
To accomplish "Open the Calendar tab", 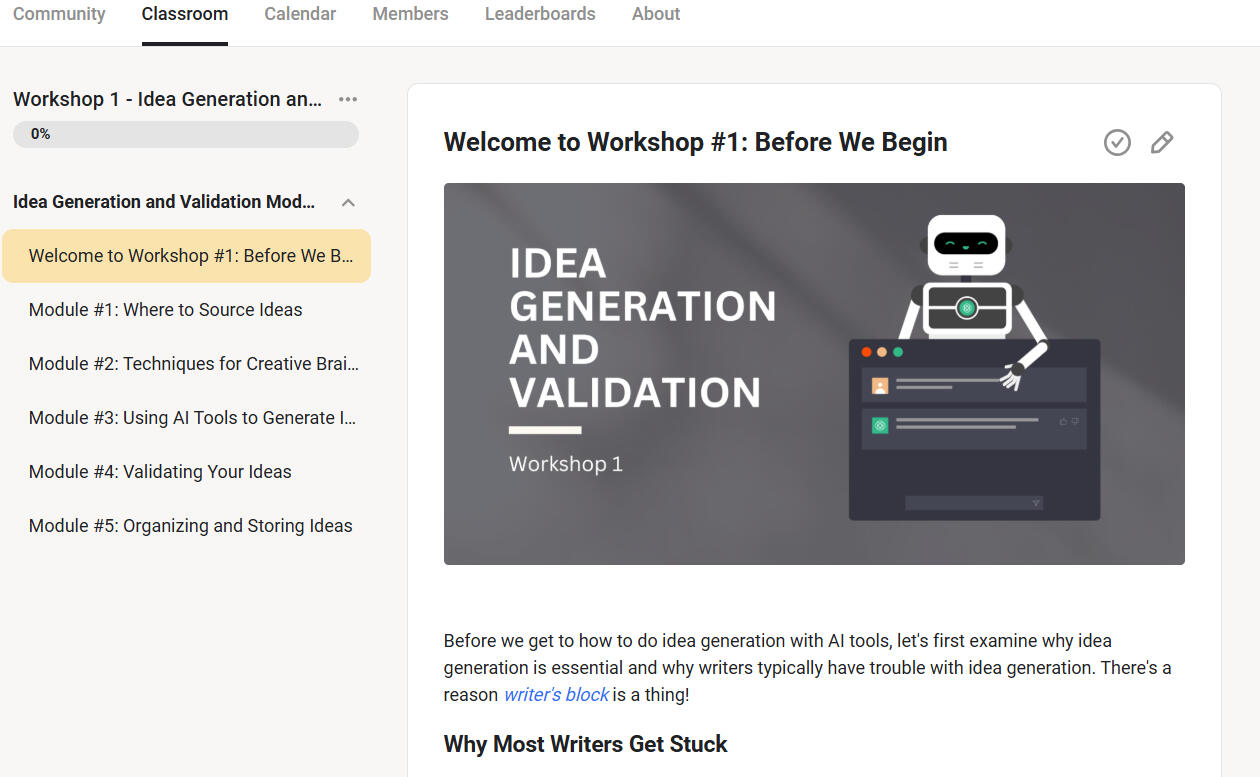I will pos(300,14).
